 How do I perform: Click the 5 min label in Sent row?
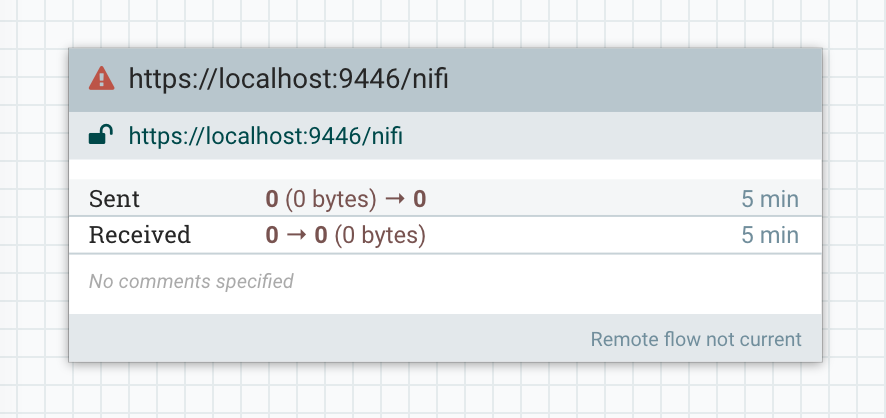(770, 199)
